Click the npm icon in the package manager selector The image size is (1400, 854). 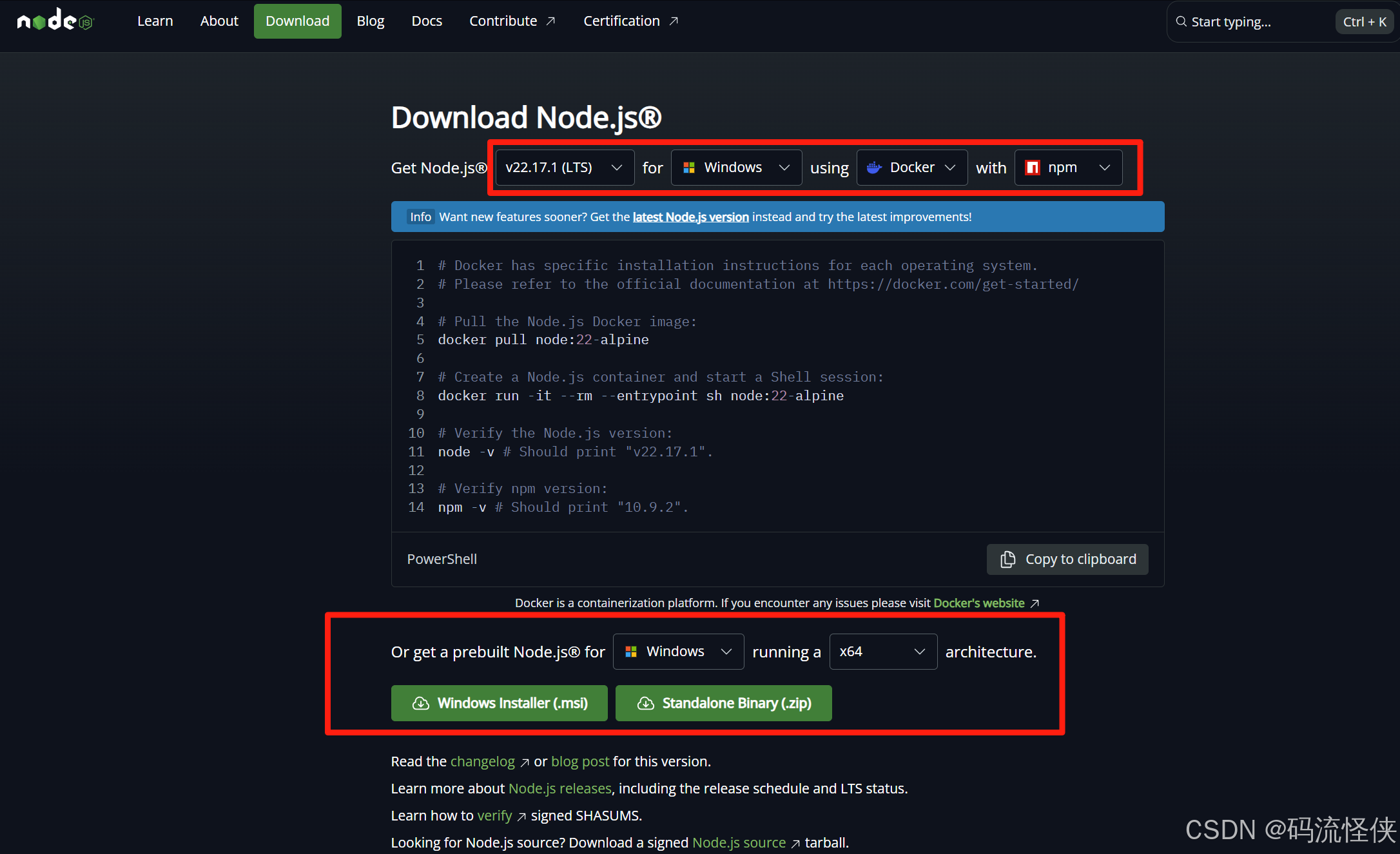pyautogui.click(x=1033, y=167)
